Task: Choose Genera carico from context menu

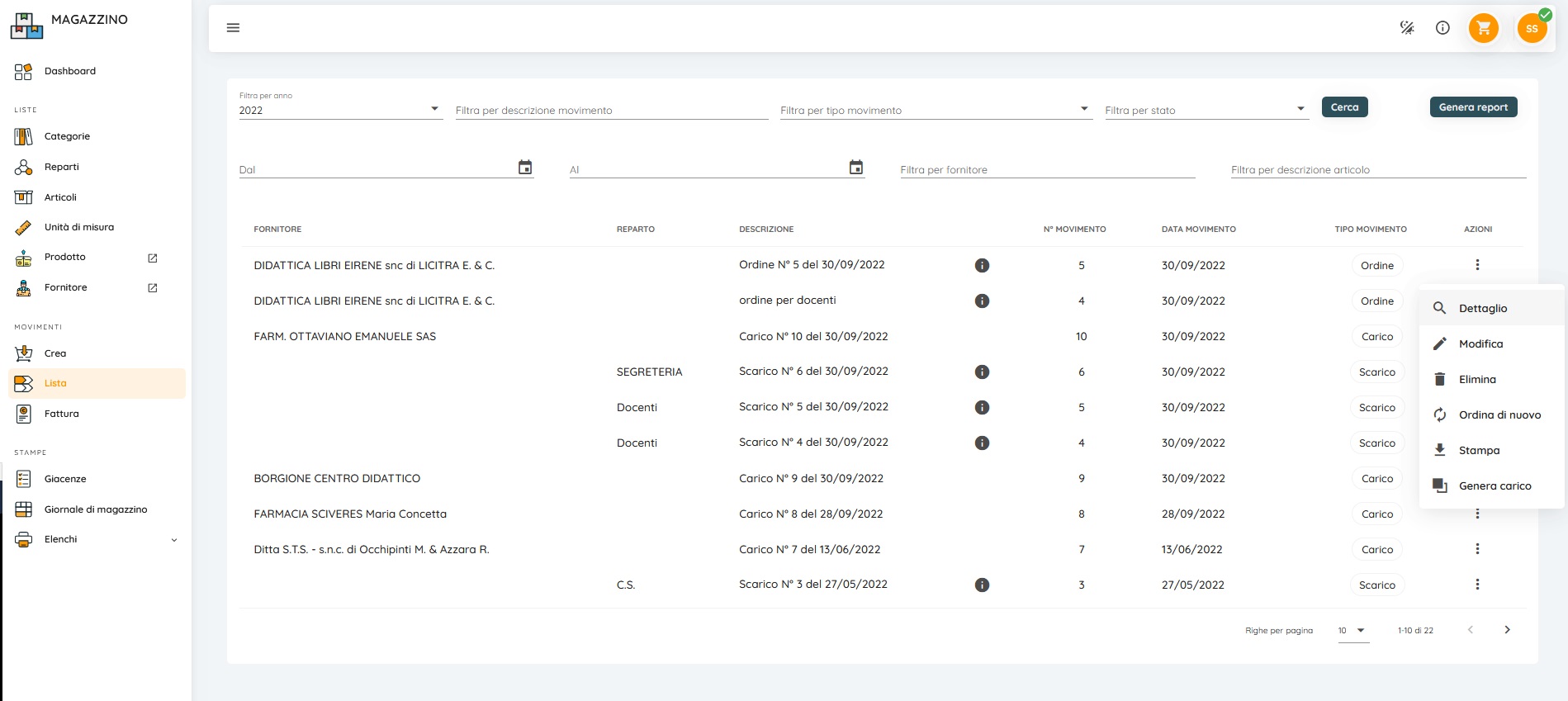Action: 1494,485
